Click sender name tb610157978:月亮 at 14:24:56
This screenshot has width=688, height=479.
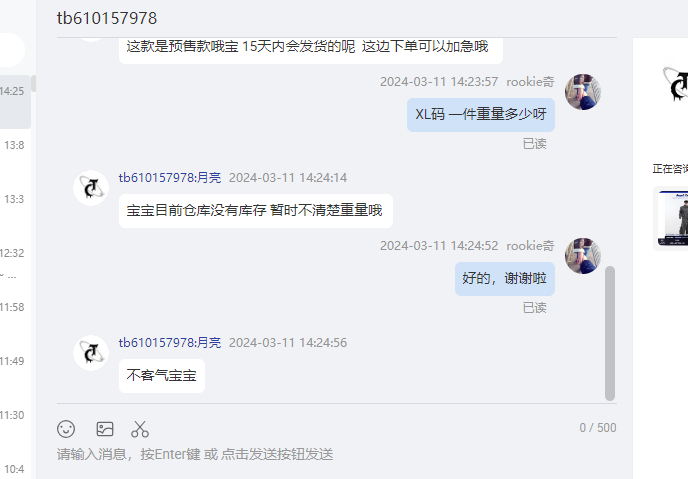170,343
